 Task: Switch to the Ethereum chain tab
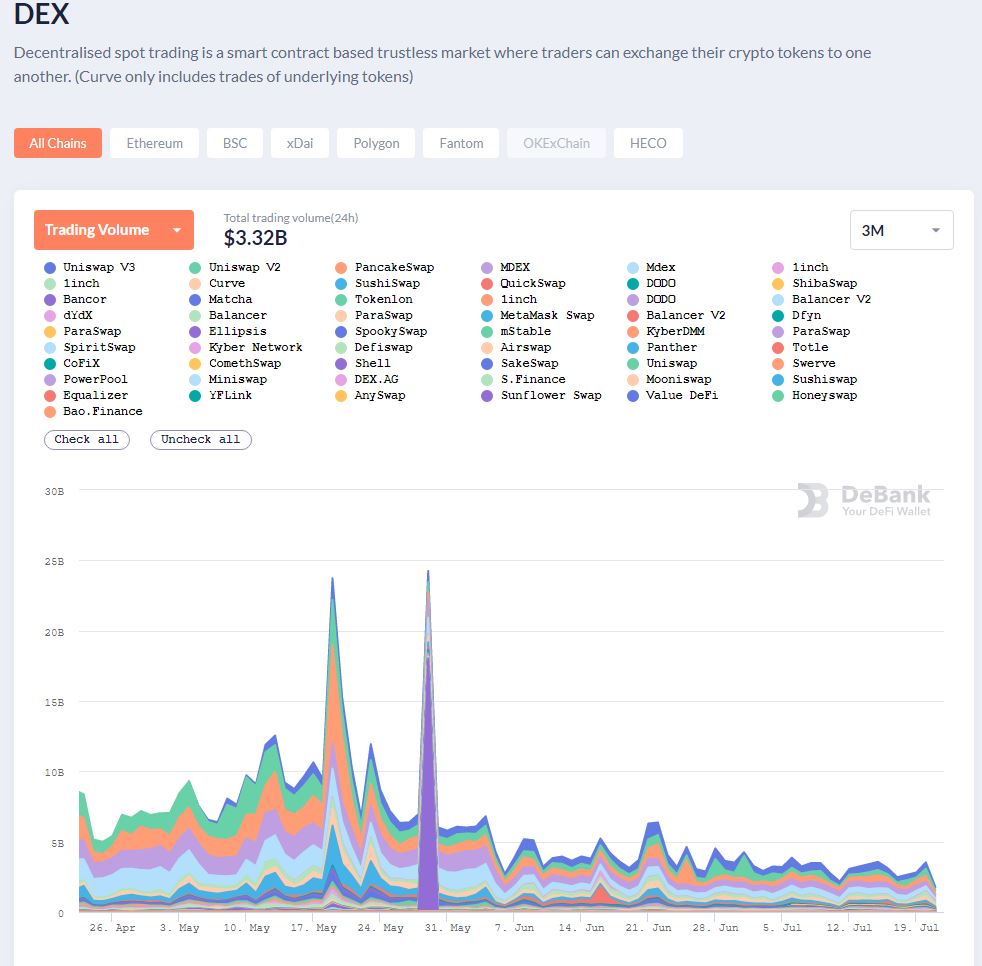[155, 143]
